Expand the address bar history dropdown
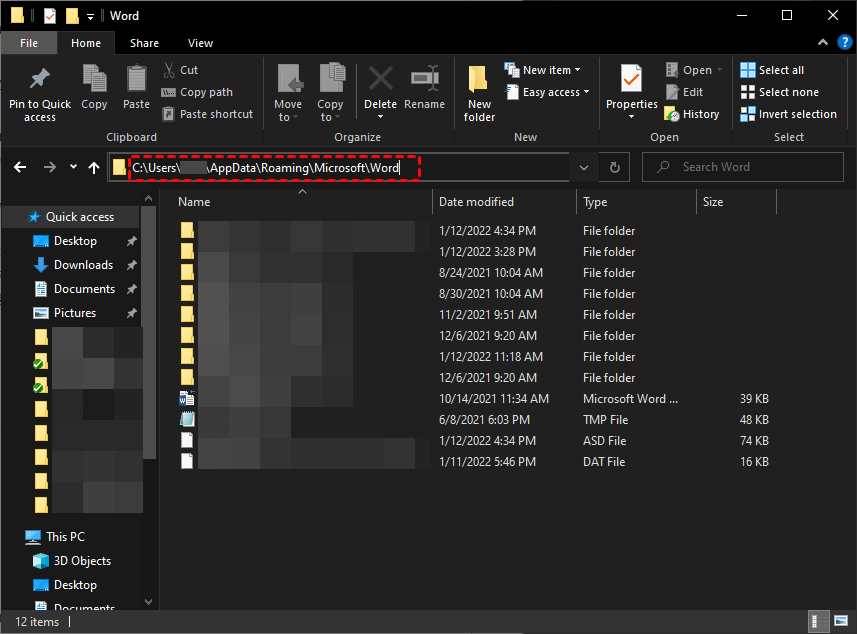This screenshot has height=634, width=857. click(x=584, y=167)
